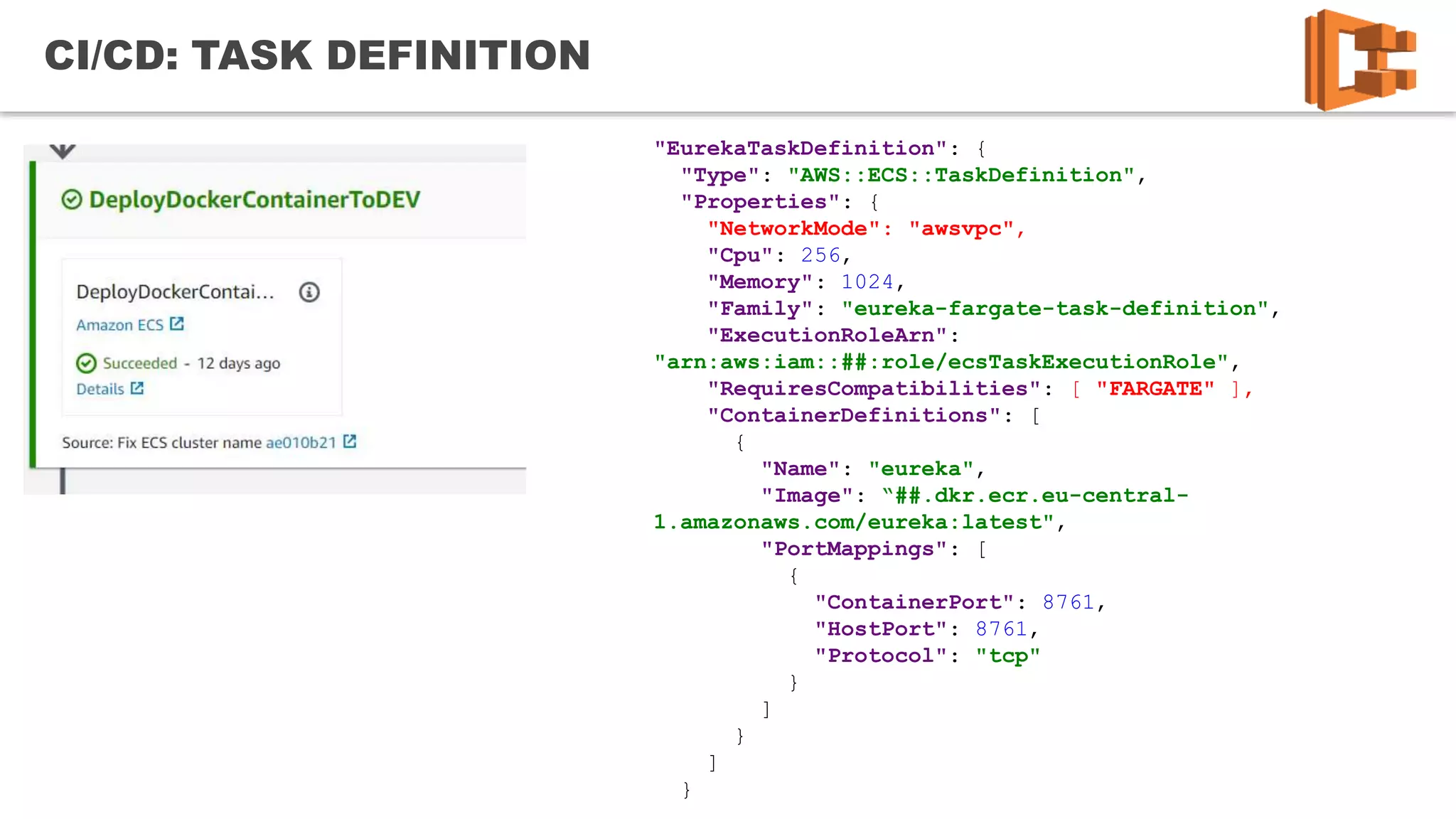This screenshot has width=1456, height=819.
Task: Click the Memory value 1024
Action: coord(867,282)
